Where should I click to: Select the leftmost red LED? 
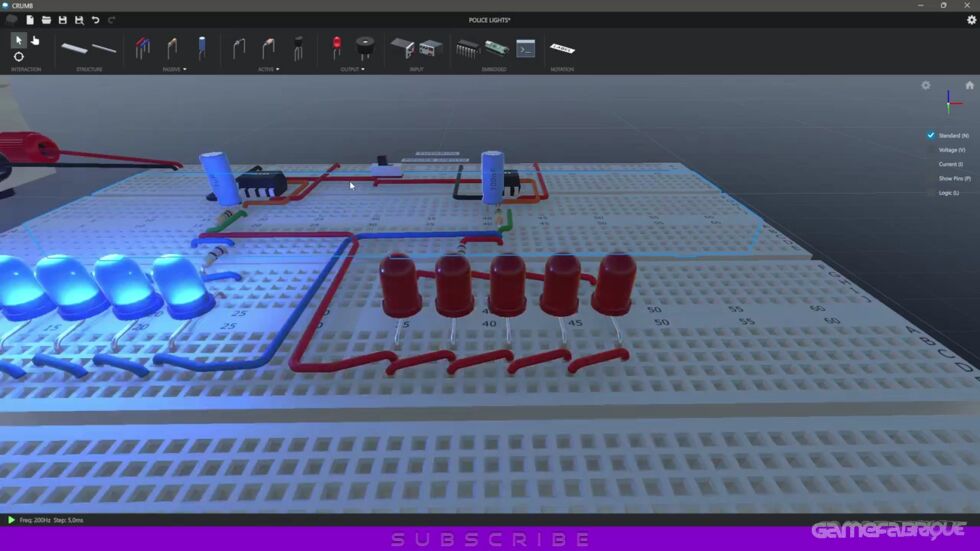399,284
